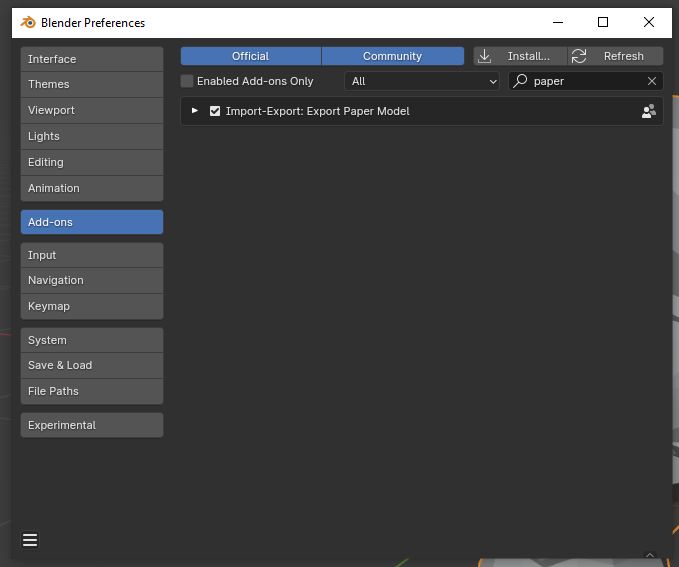This screenshot has width=679, height=567.
Task: Open the Interface preferences tab
Action: pyautogui.click(x=92, y=59)
